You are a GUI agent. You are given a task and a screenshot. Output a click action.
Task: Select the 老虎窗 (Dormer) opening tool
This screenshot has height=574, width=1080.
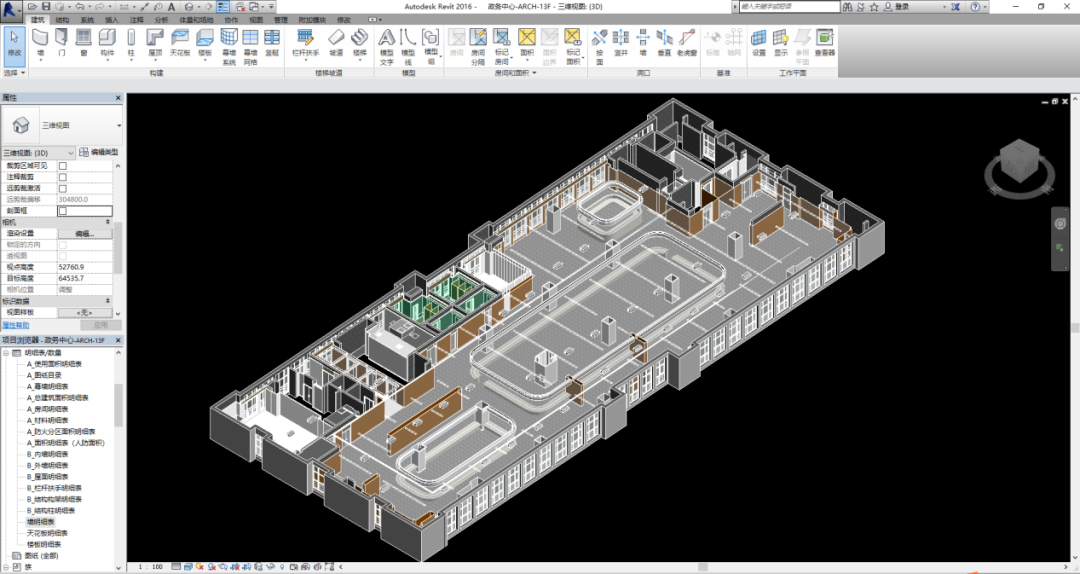pyautogui.click(x=687, y=43)
